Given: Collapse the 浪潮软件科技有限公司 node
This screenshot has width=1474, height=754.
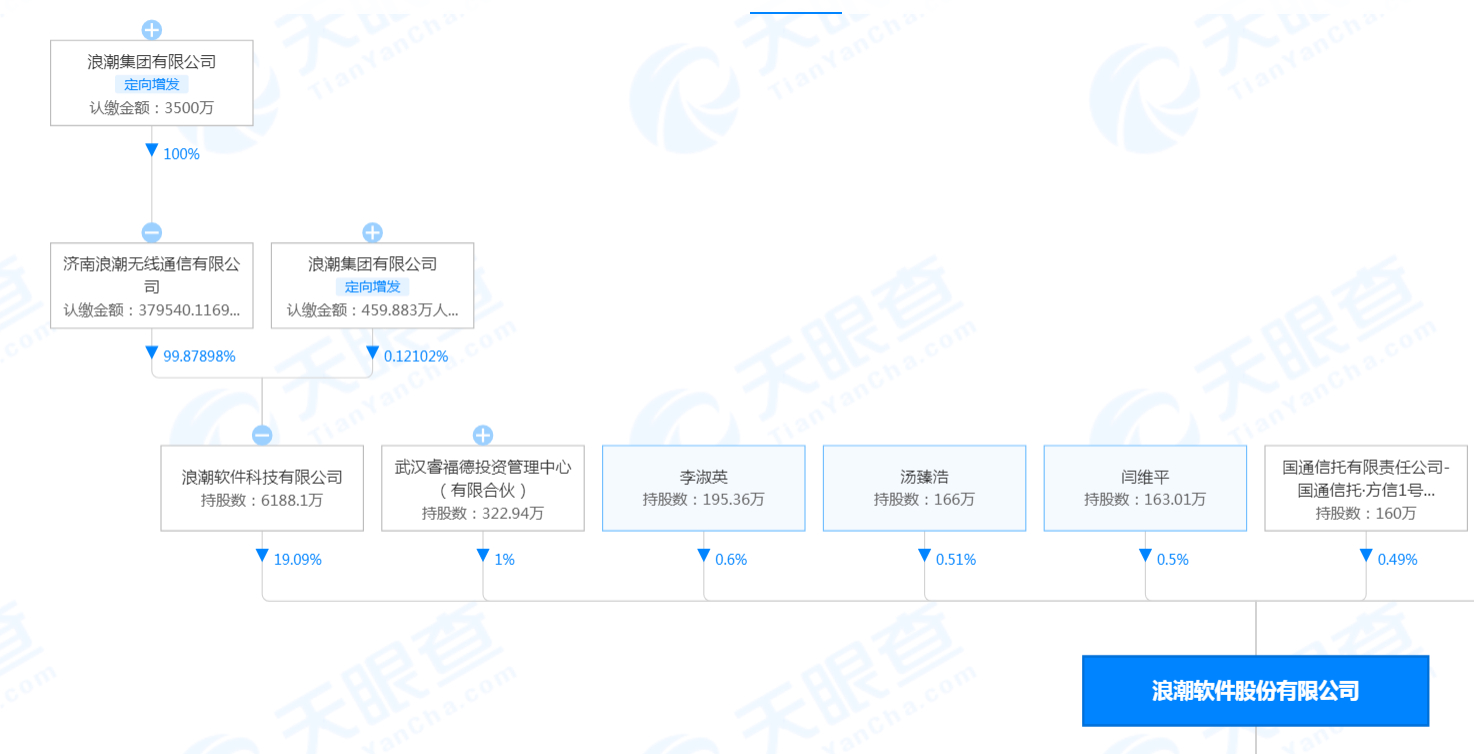Looking at the screenshot, I should tap(262, 434).
